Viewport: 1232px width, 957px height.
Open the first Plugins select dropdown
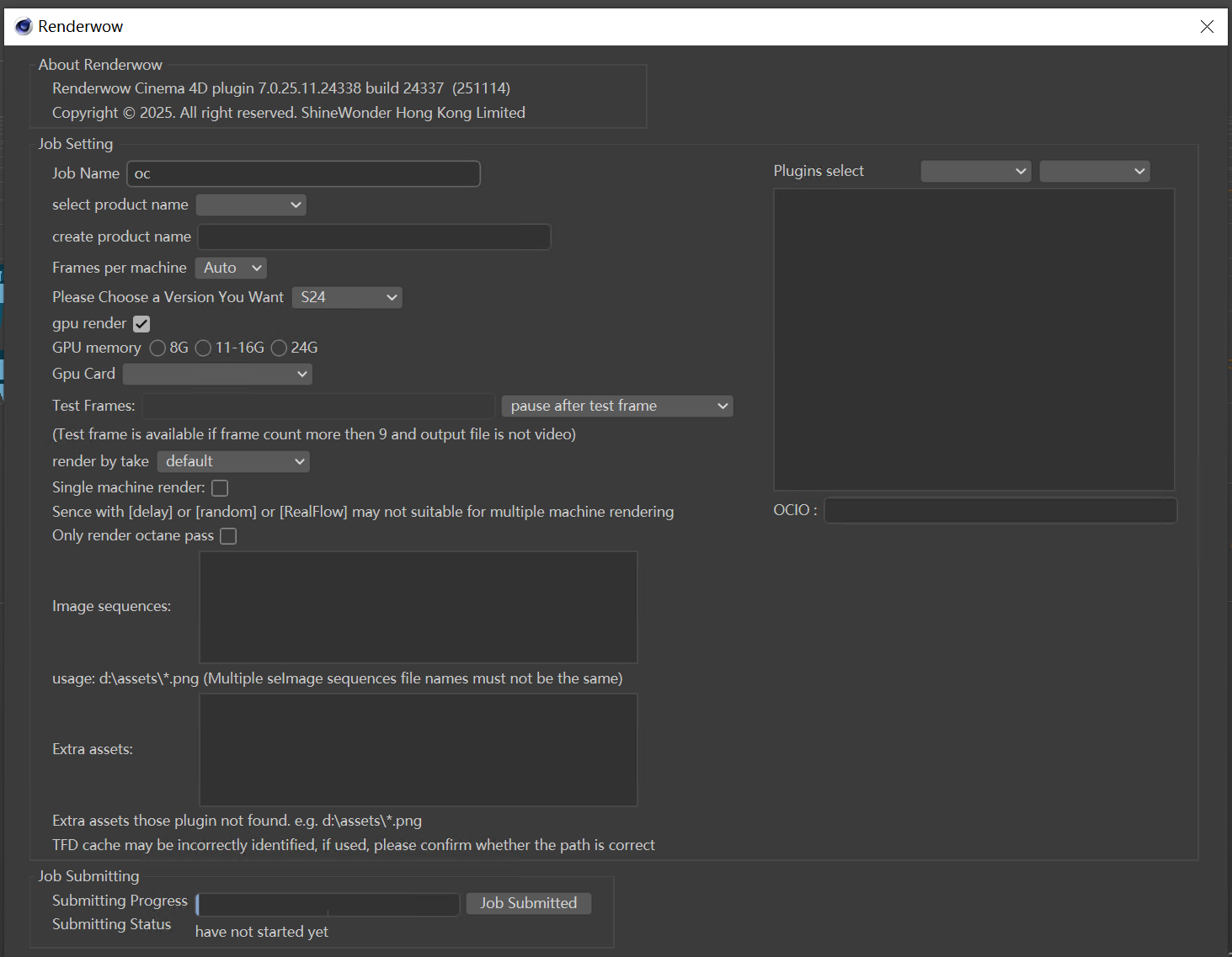point(976,171)
